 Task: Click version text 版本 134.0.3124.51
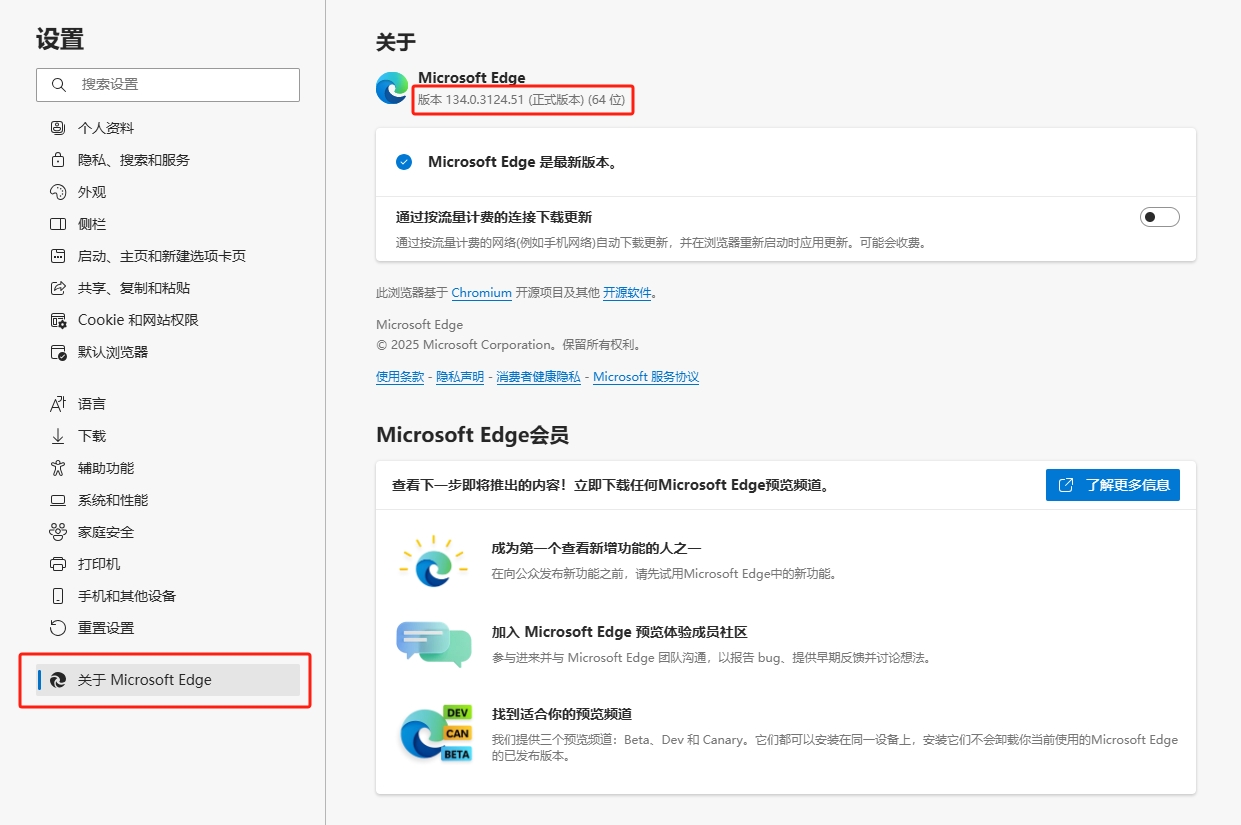[471, 100]
